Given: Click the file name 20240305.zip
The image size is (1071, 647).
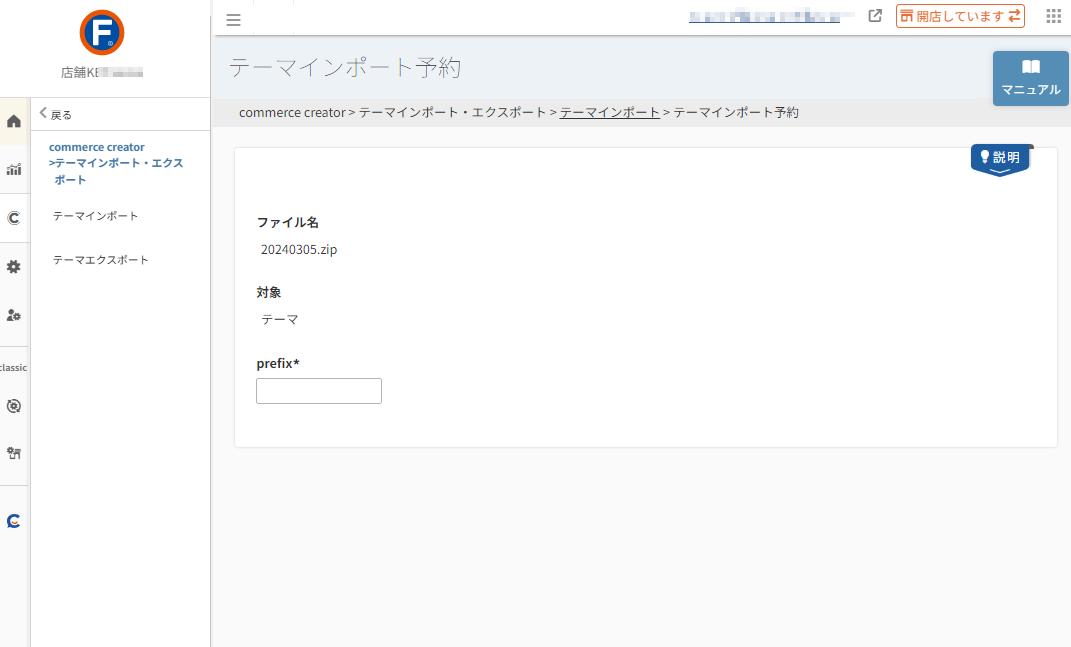Looking at the screenshot, I should point(299,249).
